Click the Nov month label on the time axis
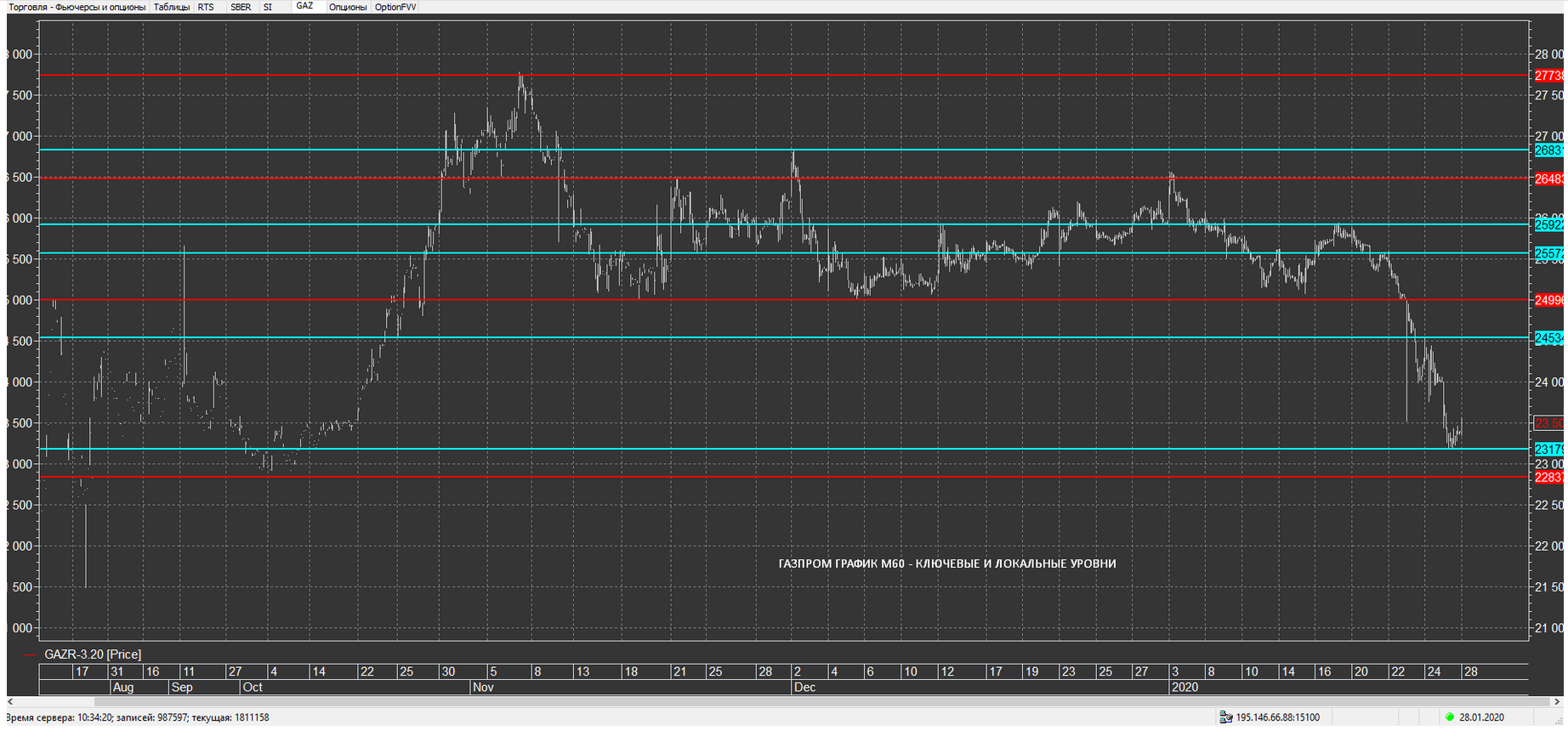Viewport: 1568px width, 736px height. click(x=483, y=687)
